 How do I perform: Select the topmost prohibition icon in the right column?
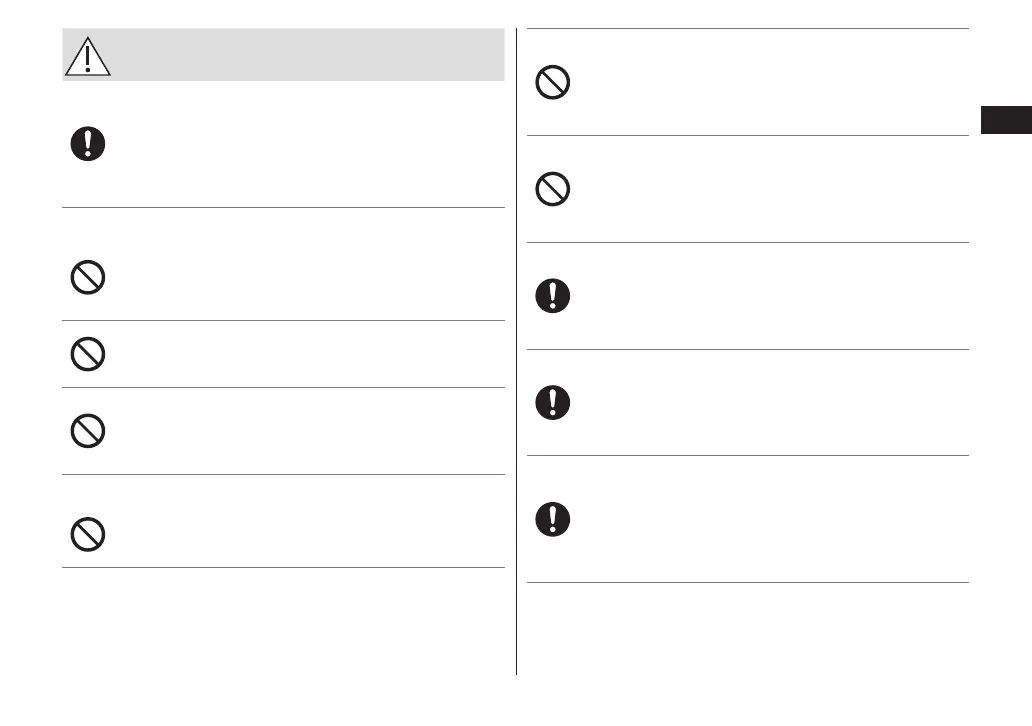553,81
